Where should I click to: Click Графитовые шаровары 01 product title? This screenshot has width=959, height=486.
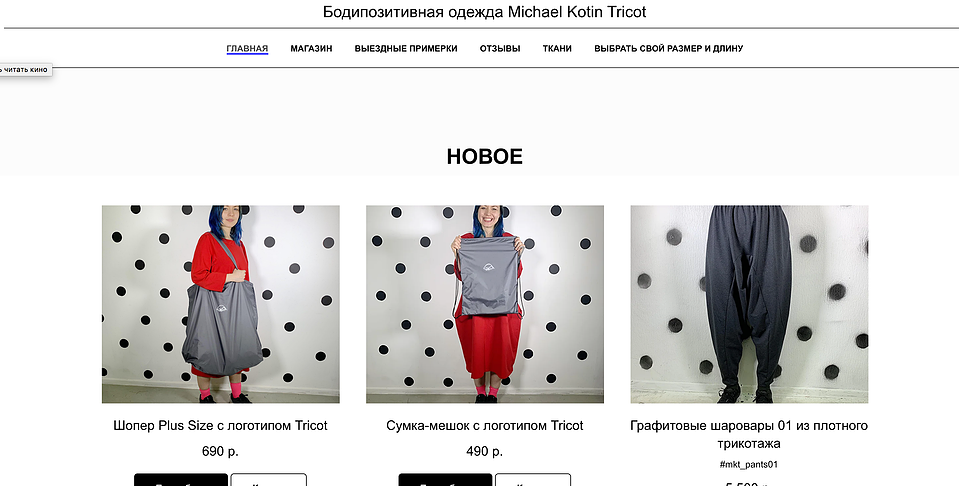point(749,434)
